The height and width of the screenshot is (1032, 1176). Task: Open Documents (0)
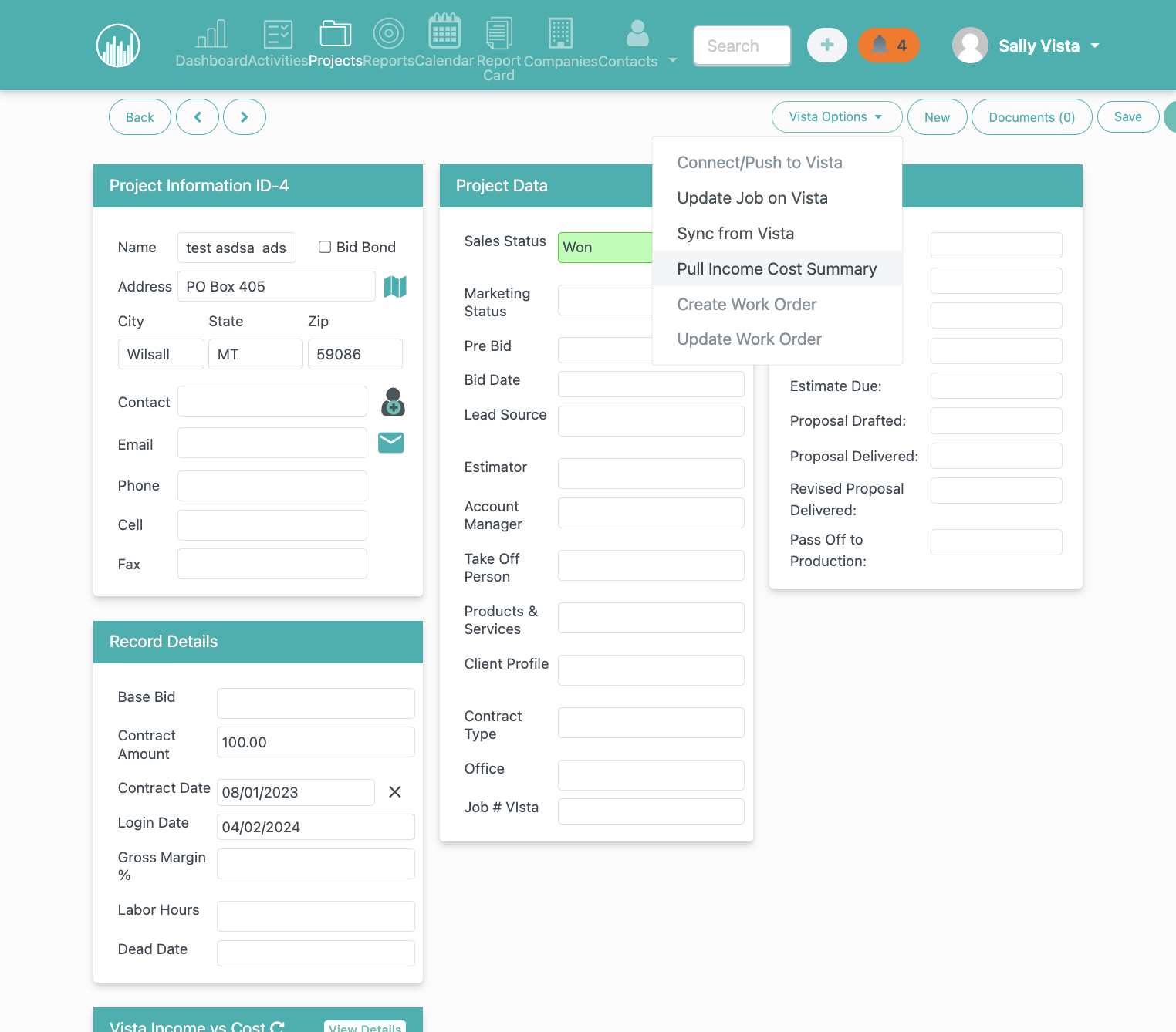pos(1032,117)
